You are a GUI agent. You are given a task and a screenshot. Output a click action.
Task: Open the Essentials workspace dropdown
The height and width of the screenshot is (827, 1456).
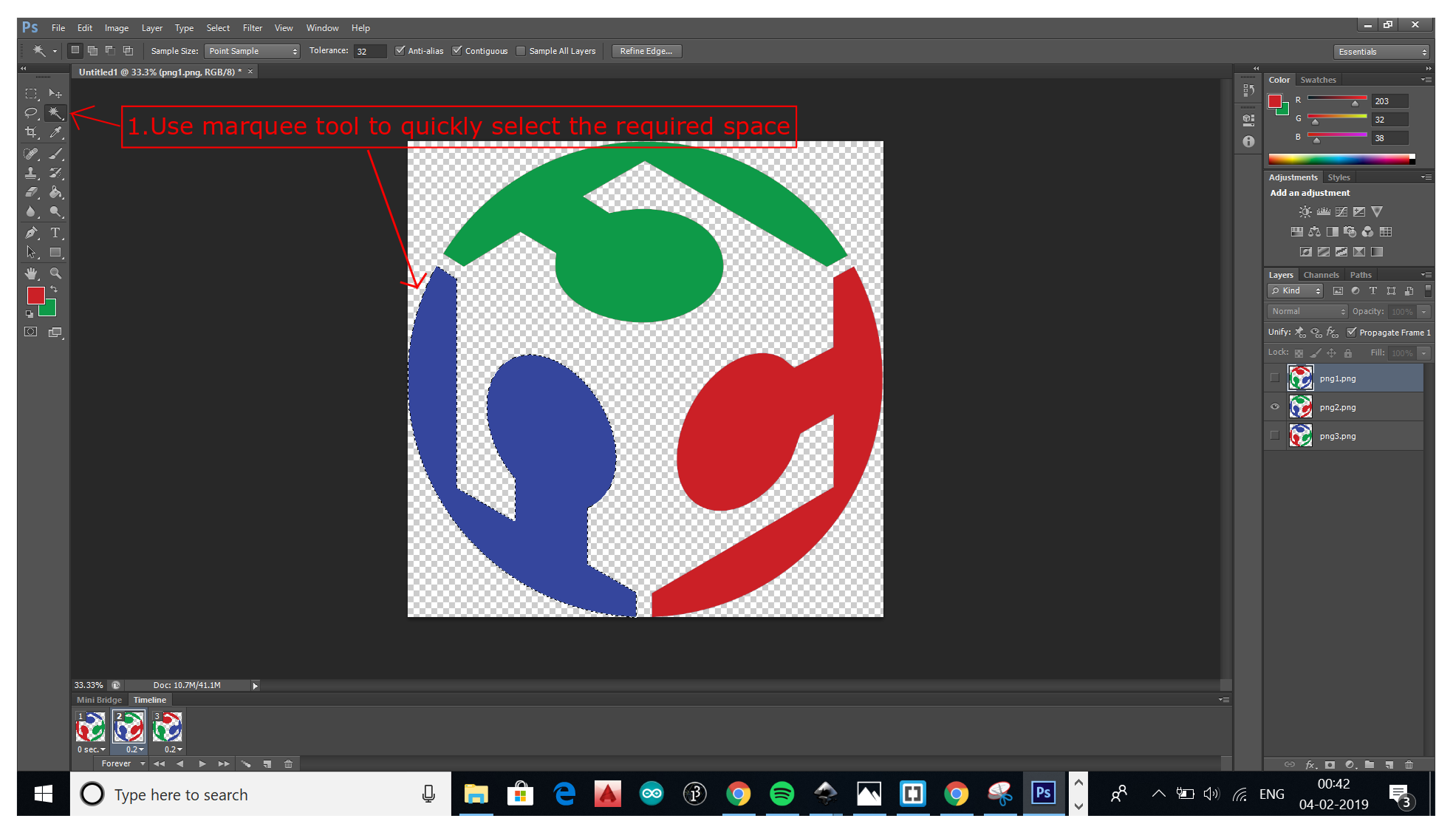1381,52
